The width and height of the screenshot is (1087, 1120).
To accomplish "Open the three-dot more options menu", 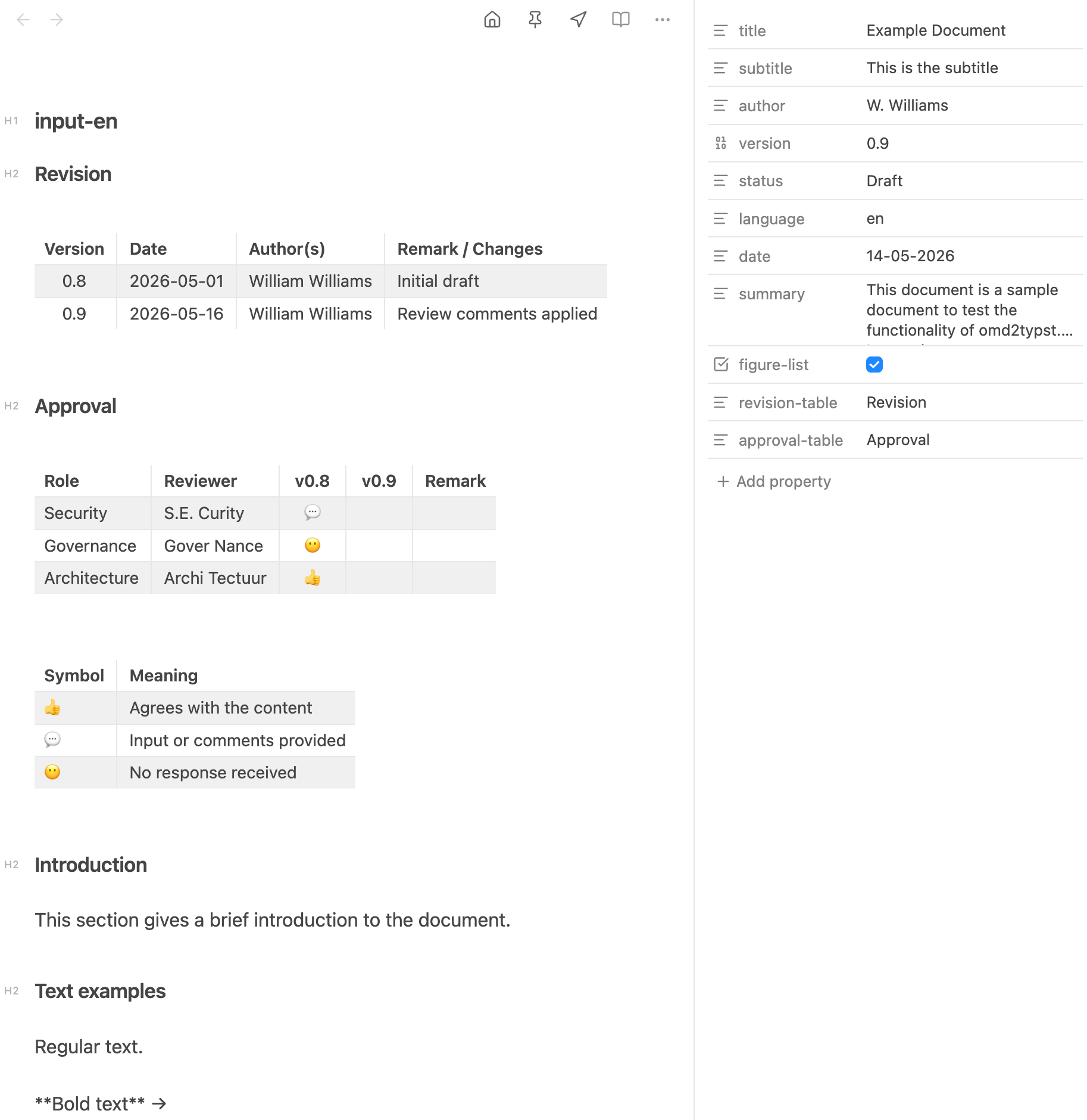I will tap(663, 20).
